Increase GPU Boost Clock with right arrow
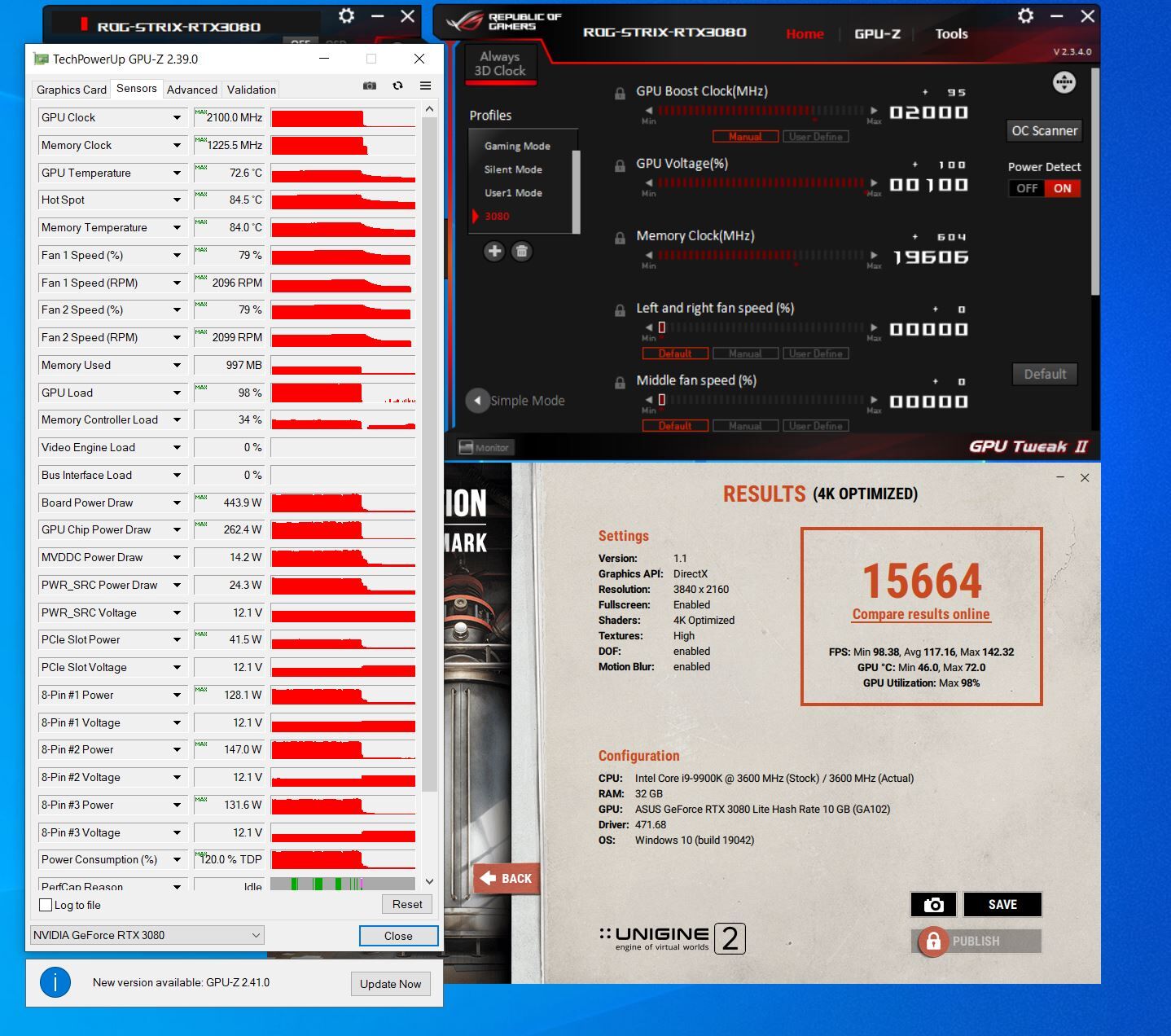Image resolution: width=1171 pixels, height=1036 pixels. 874,111
